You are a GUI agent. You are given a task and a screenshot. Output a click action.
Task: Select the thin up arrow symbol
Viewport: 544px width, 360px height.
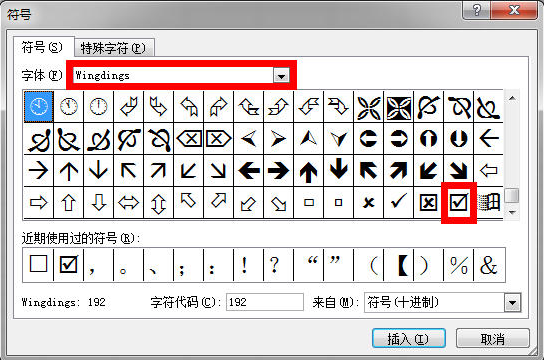68,171
